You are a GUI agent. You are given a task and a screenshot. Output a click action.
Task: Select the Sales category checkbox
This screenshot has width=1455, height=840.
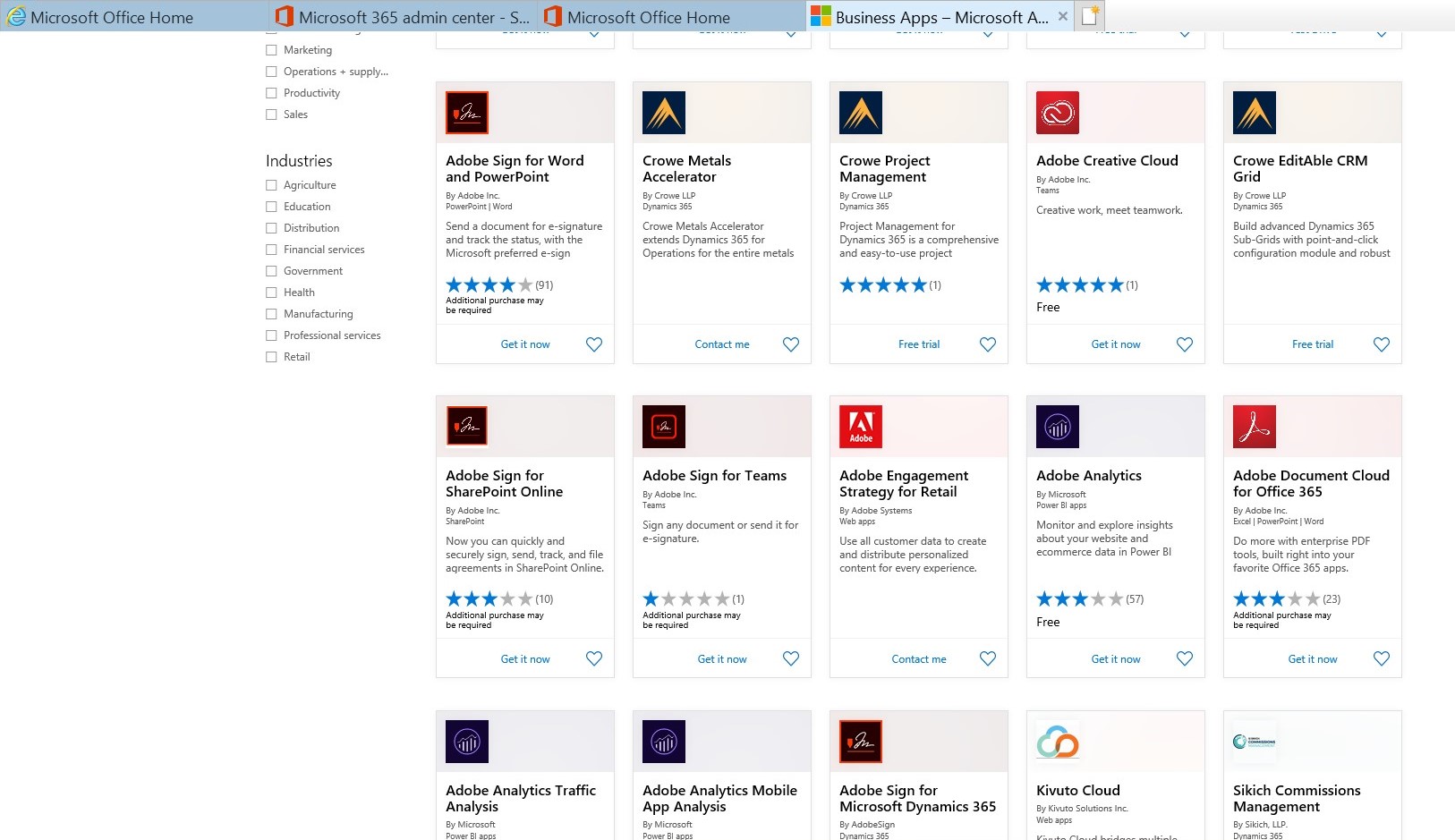pos(271,115)
